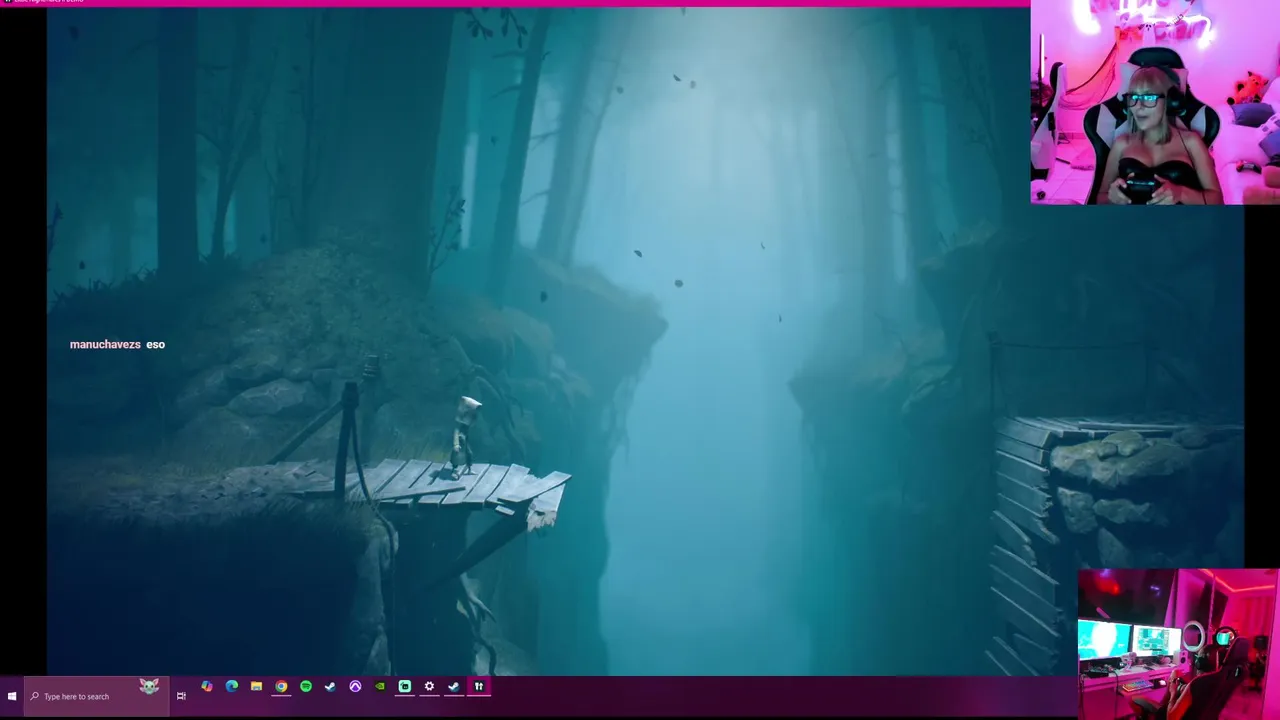Click the game character on the wooden platform
1280x720 pixels.
click(463, 436)
